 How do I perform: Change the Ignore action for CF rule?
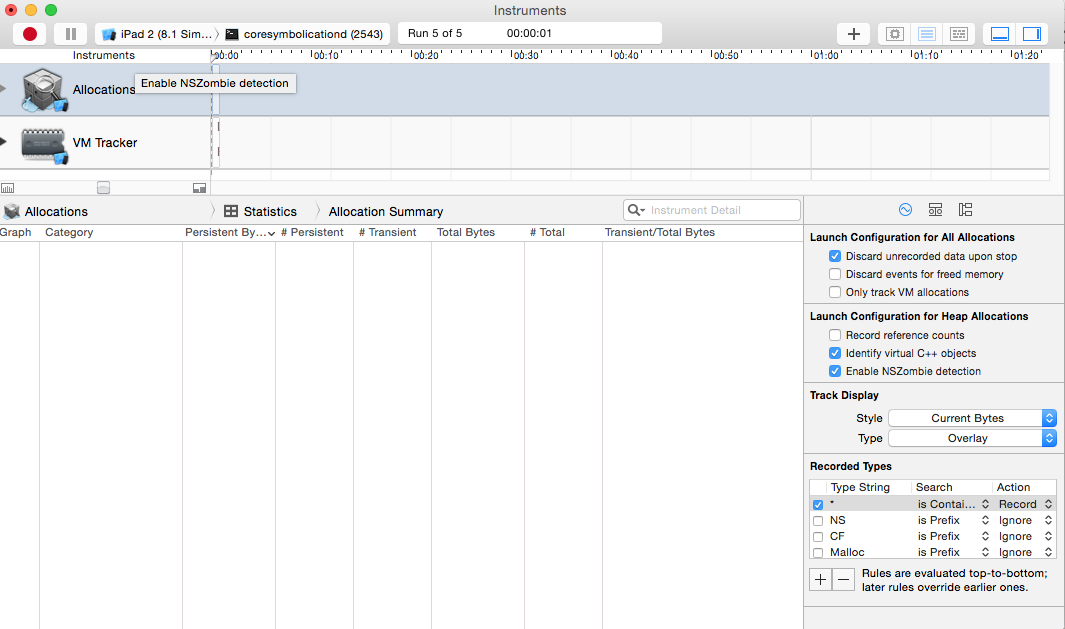click(x=1025, y=536)
